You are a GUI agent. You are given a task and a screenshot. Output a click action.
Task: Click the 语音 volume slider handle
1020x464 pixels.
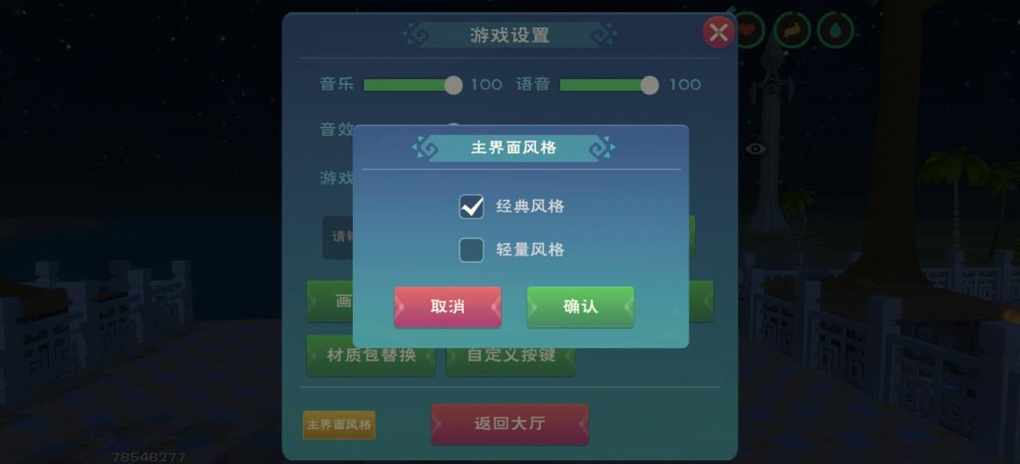[x=649, y=85]
